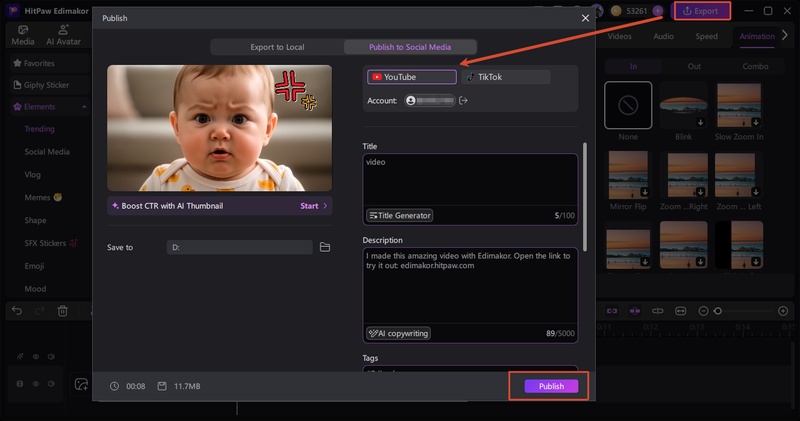This screenshot has width=800, height=421.
Task: Select the Trending elements category
Action: point(39,129)
